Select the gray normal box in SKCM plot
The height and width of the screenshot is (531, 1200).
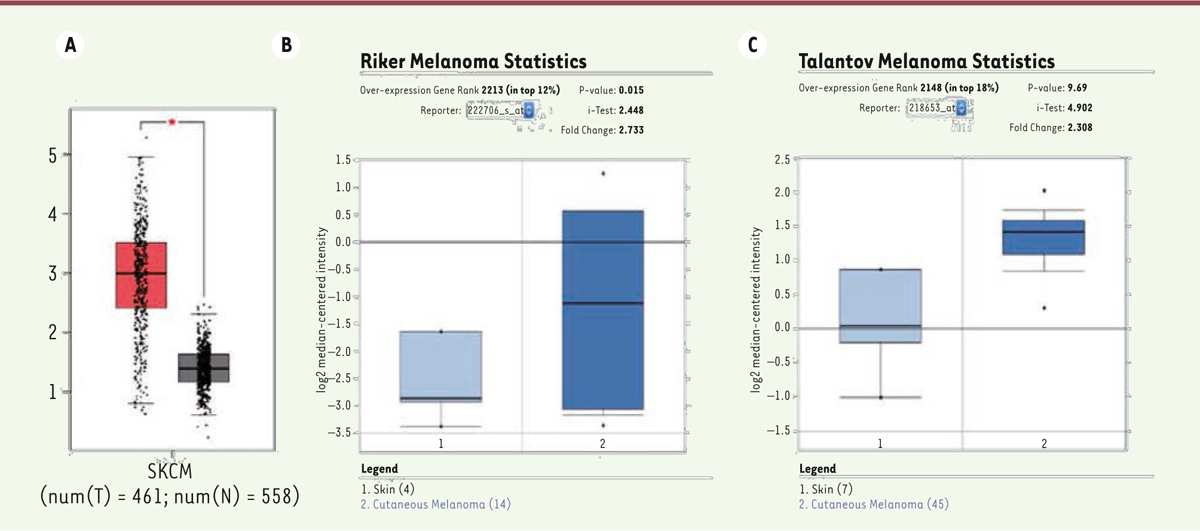pyautogui.click(x=202, y=367)
